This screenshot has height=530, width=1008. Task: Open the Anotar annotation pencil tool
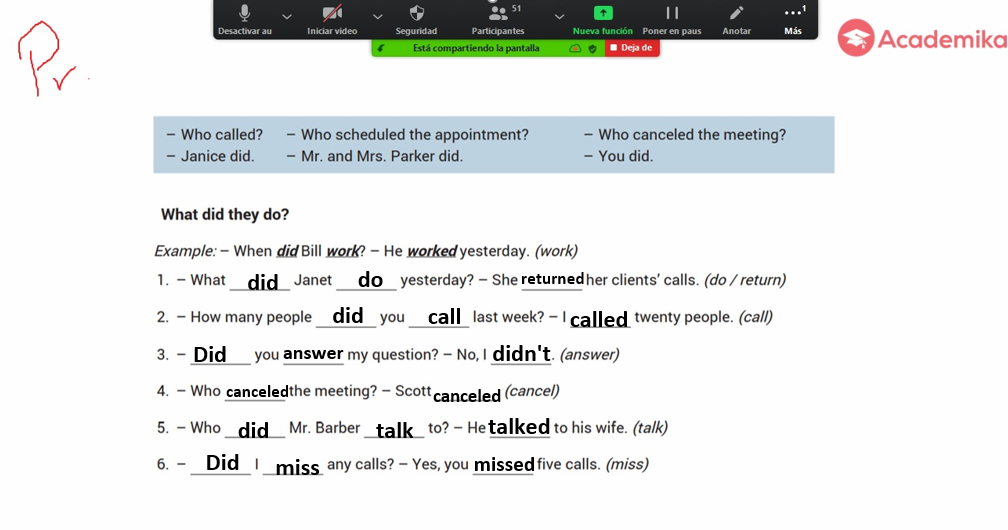736,19
